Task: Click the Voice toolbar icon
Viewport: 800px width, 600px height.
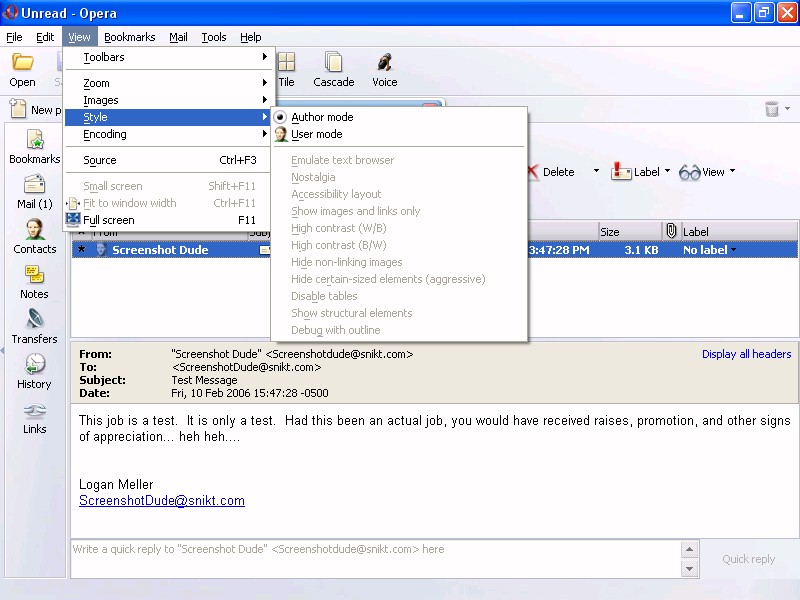Action: point(384,69)
